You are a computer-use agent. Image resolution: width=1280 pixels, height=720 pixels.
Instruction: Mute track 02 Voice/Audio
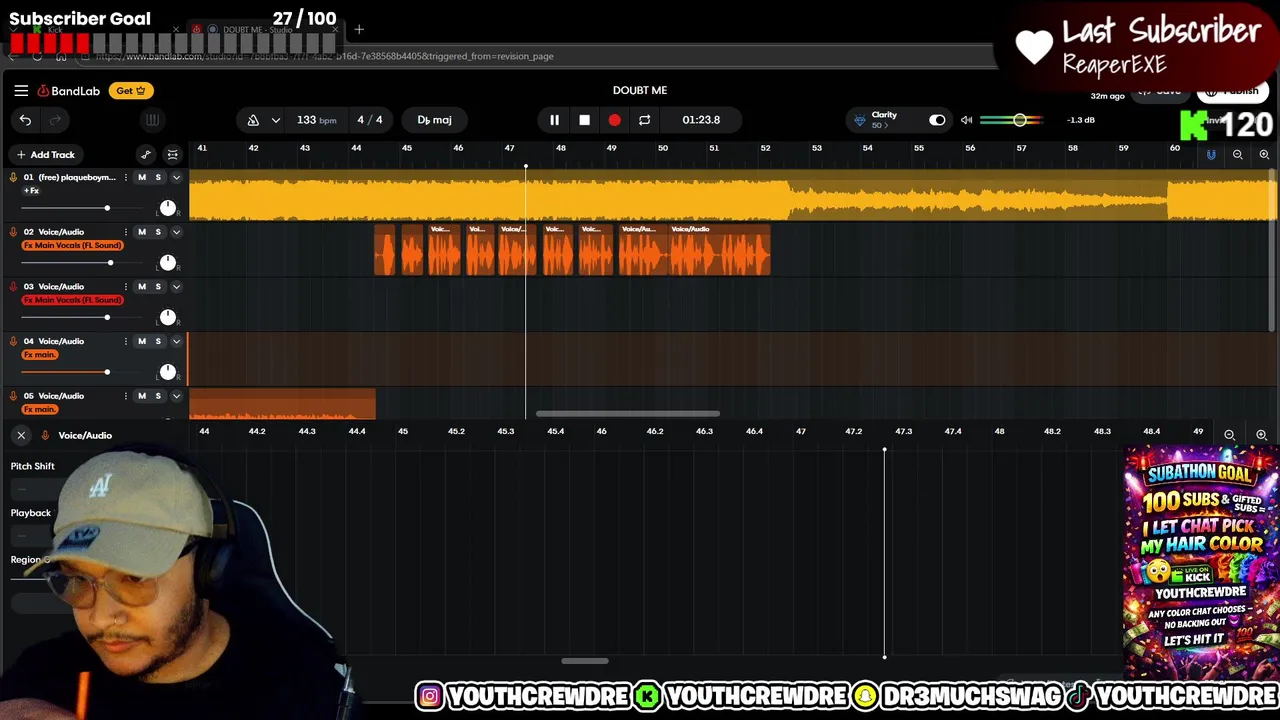click(x=142, y=232)
